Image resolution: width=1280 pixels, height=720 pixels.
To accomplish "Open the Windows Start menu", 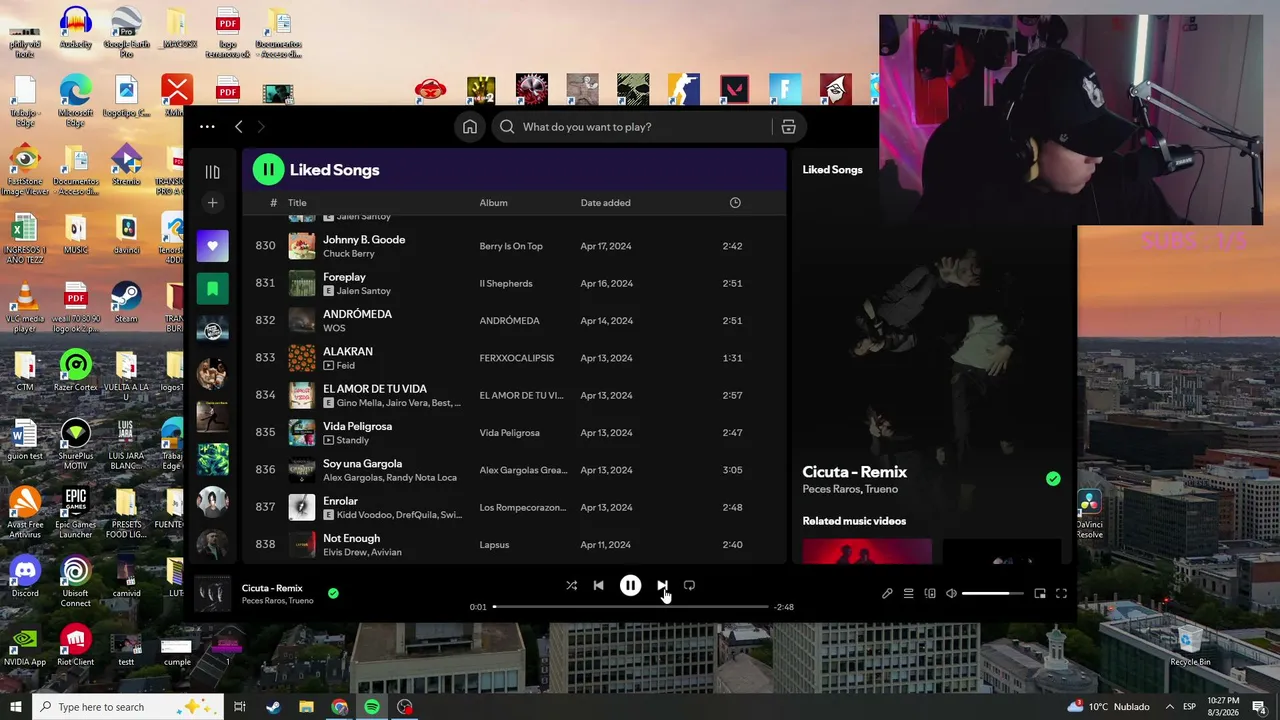I will (x=15, y=707).
